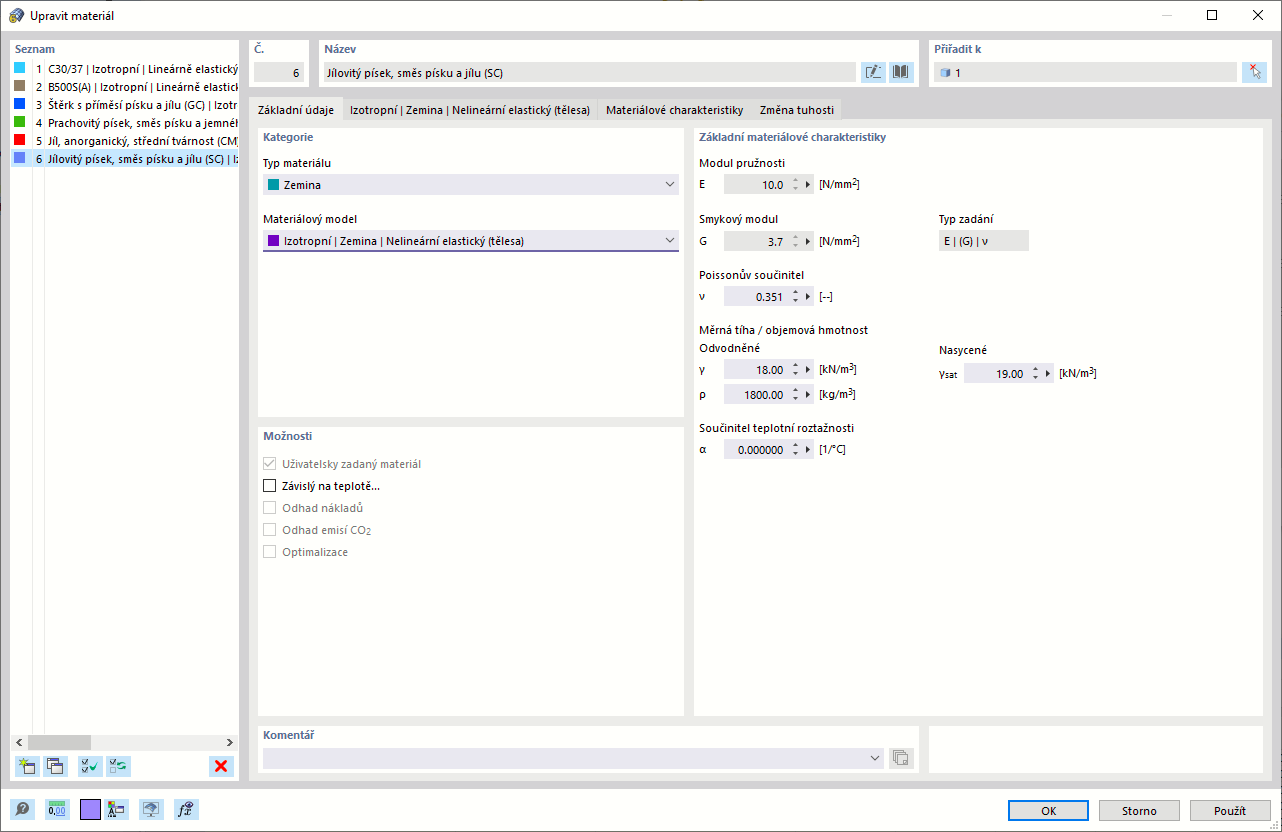Switch to the Základní údaje tab
This screenshot has height=832, width=1282.
(296, 110)
